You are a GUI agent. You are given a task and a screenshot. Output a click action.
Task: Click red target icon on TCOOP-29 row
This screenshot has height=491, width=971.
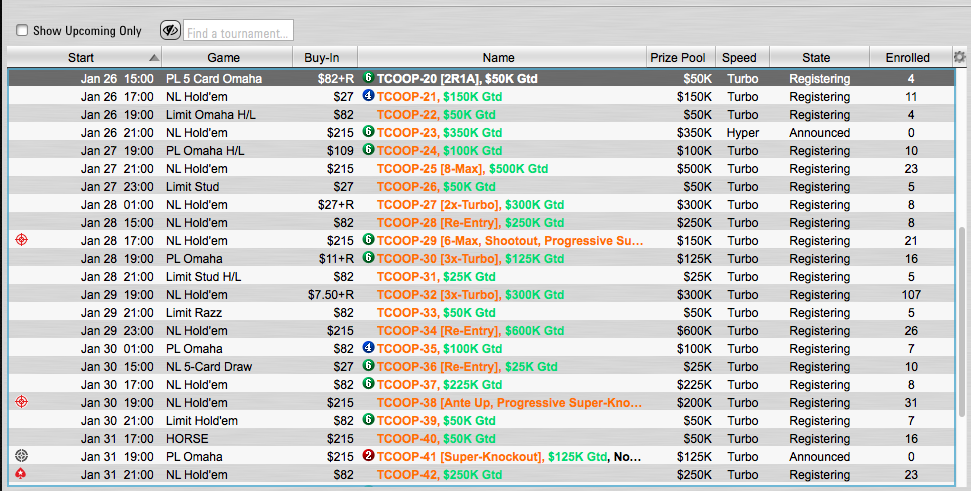tap(22, 241)
